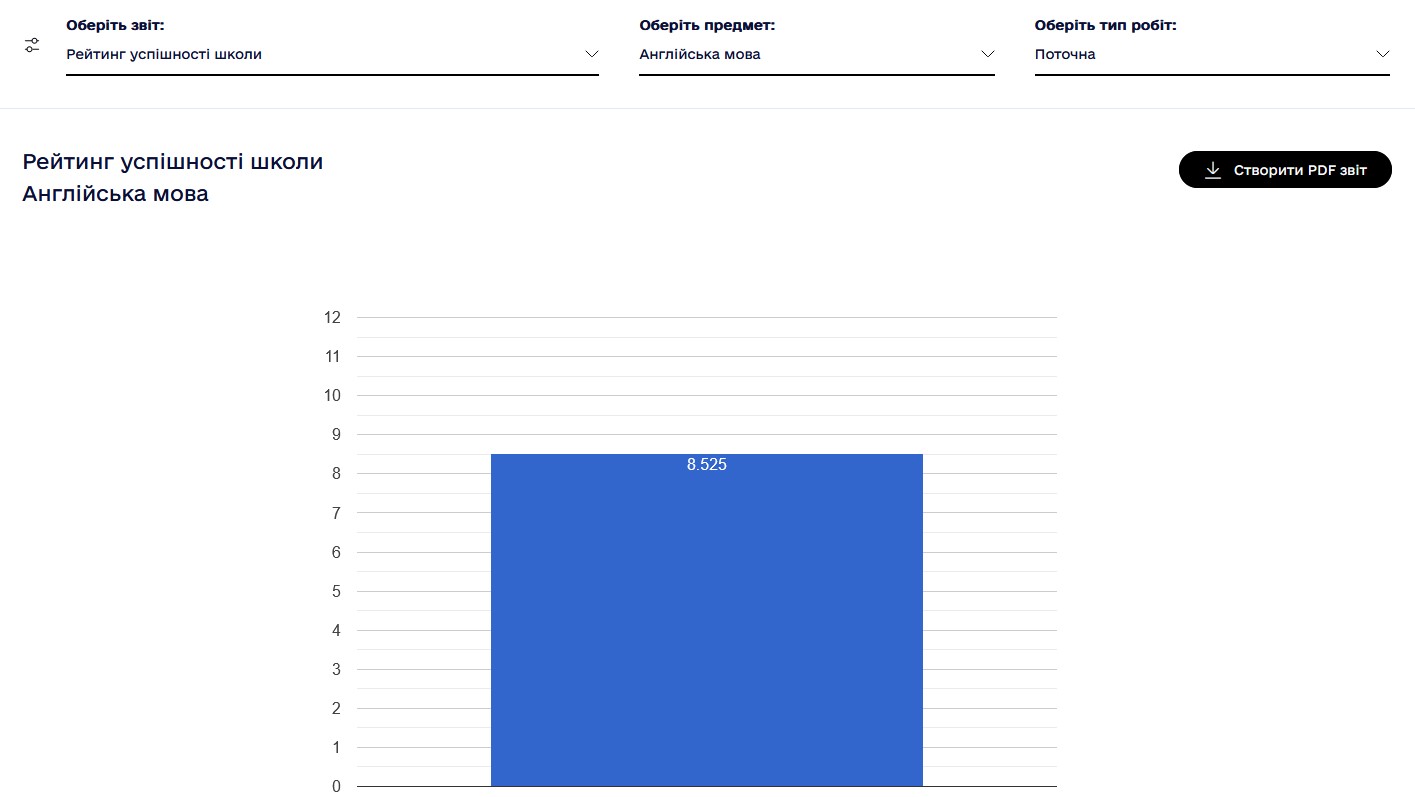Click chevron arrow of work type dropdown
1415x797 pixels.
click(1383, 54)
